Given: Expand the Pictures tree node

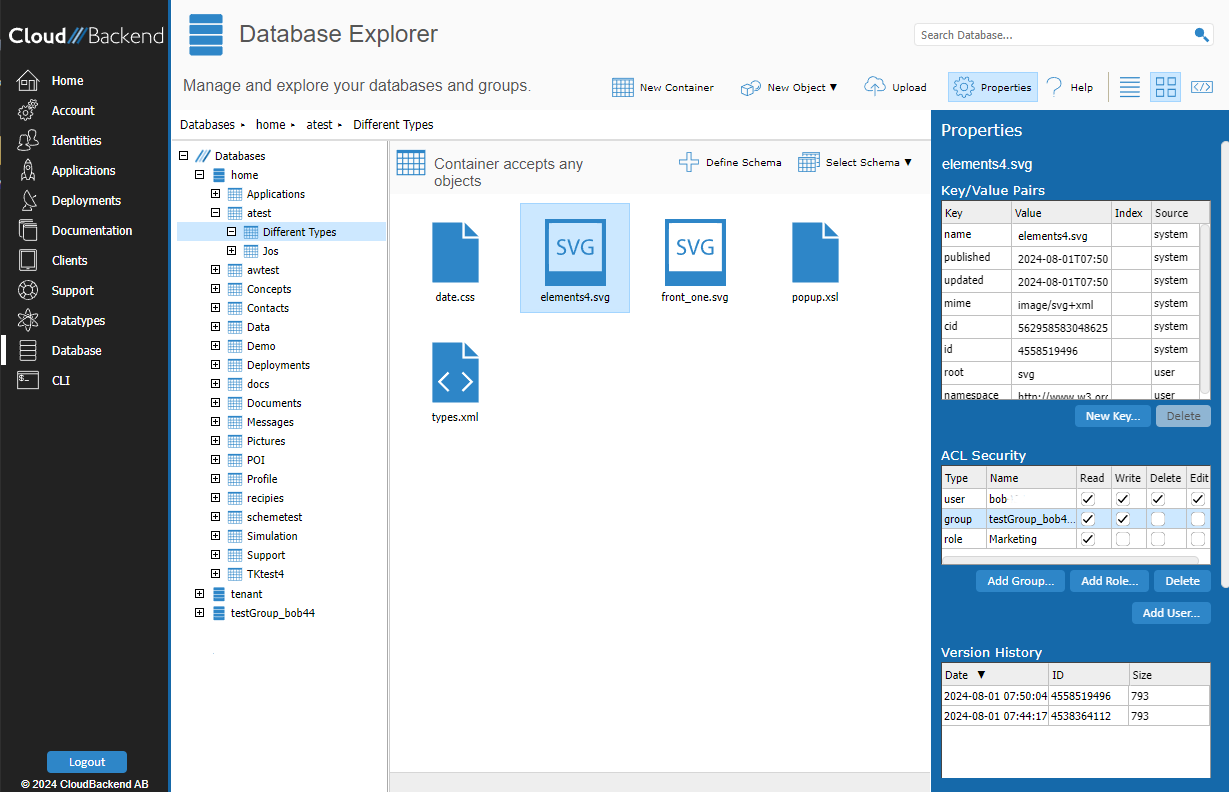Looking at the screenshot, I should coord(215,441).
